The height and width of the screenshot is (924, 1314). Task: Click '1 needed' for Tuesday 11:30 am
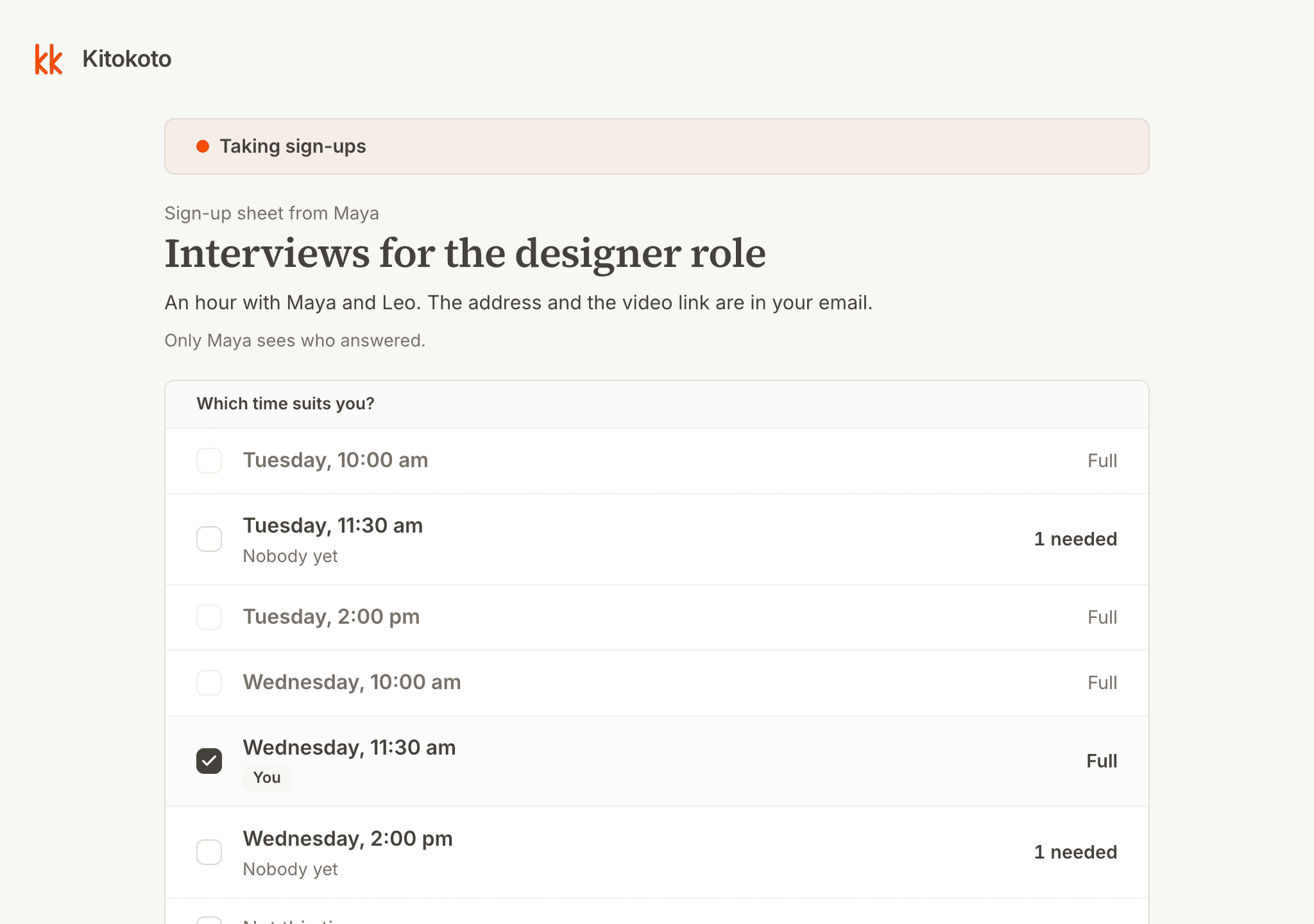[x=1075, y=539]
